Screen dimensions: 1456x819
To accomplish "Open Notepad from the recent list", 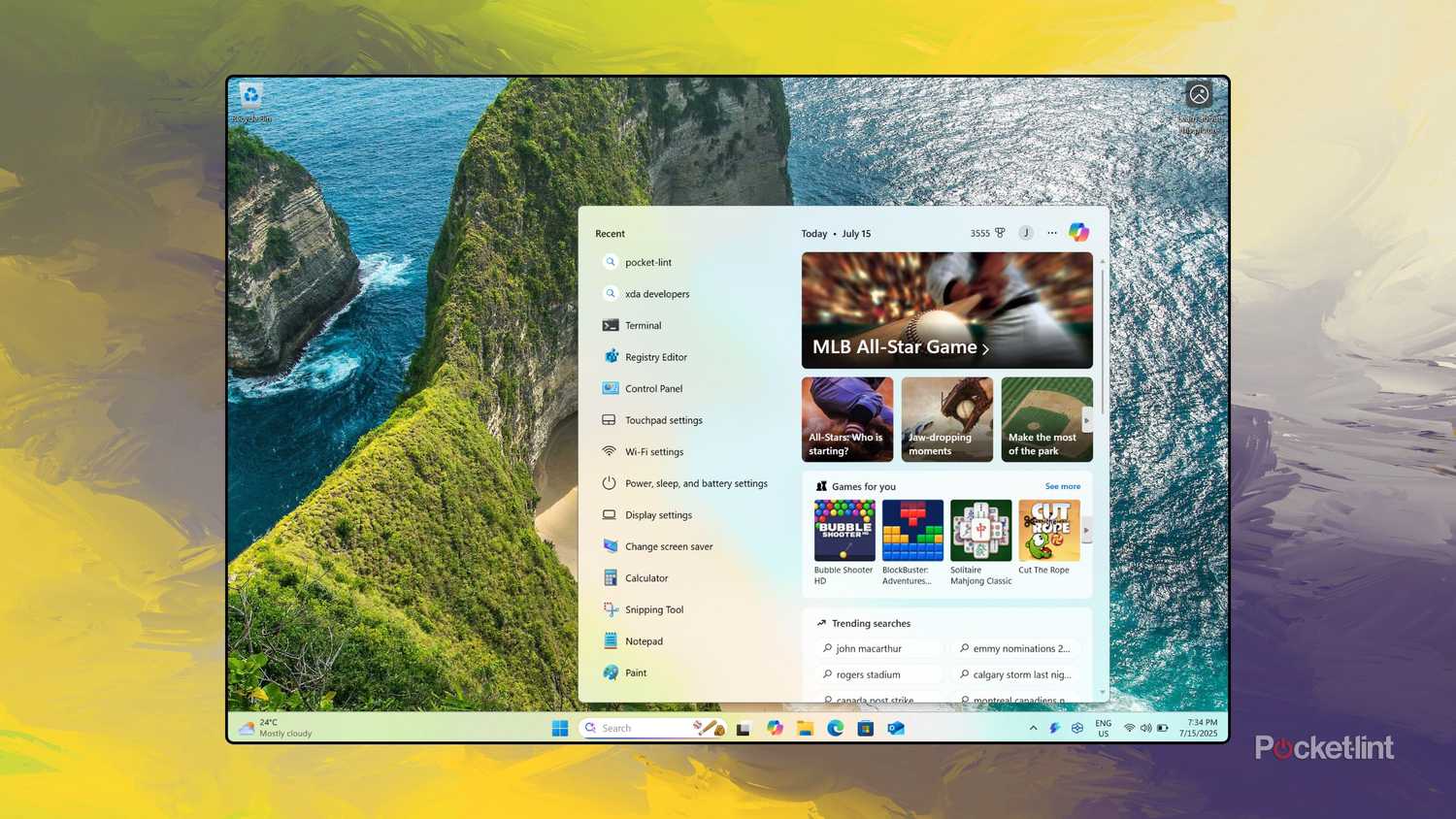I will [x=644, y=640].
